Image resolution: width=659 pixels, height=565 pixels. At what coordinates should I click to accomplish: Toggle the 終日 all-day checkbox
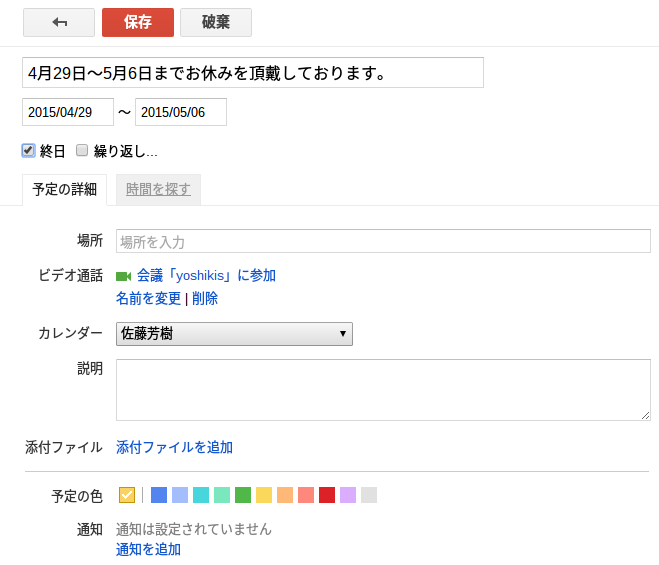point(29,151)
